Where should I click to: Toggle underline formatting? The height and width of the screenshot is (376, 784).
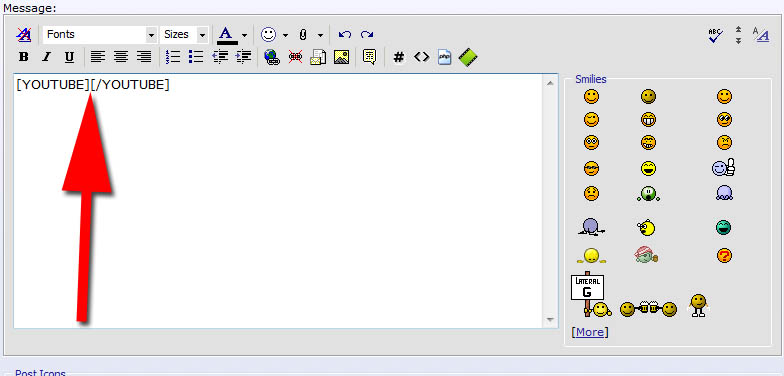pos(70,57)
